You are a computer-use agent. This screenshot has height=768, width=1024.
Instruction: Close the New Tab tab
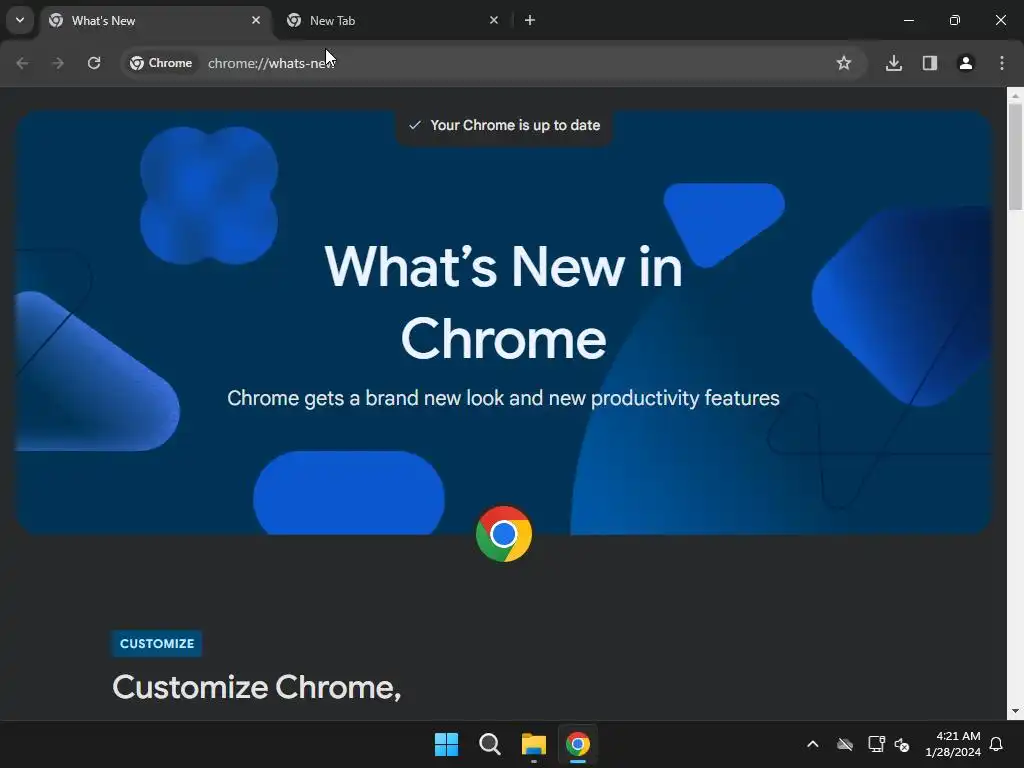(494, 20)
